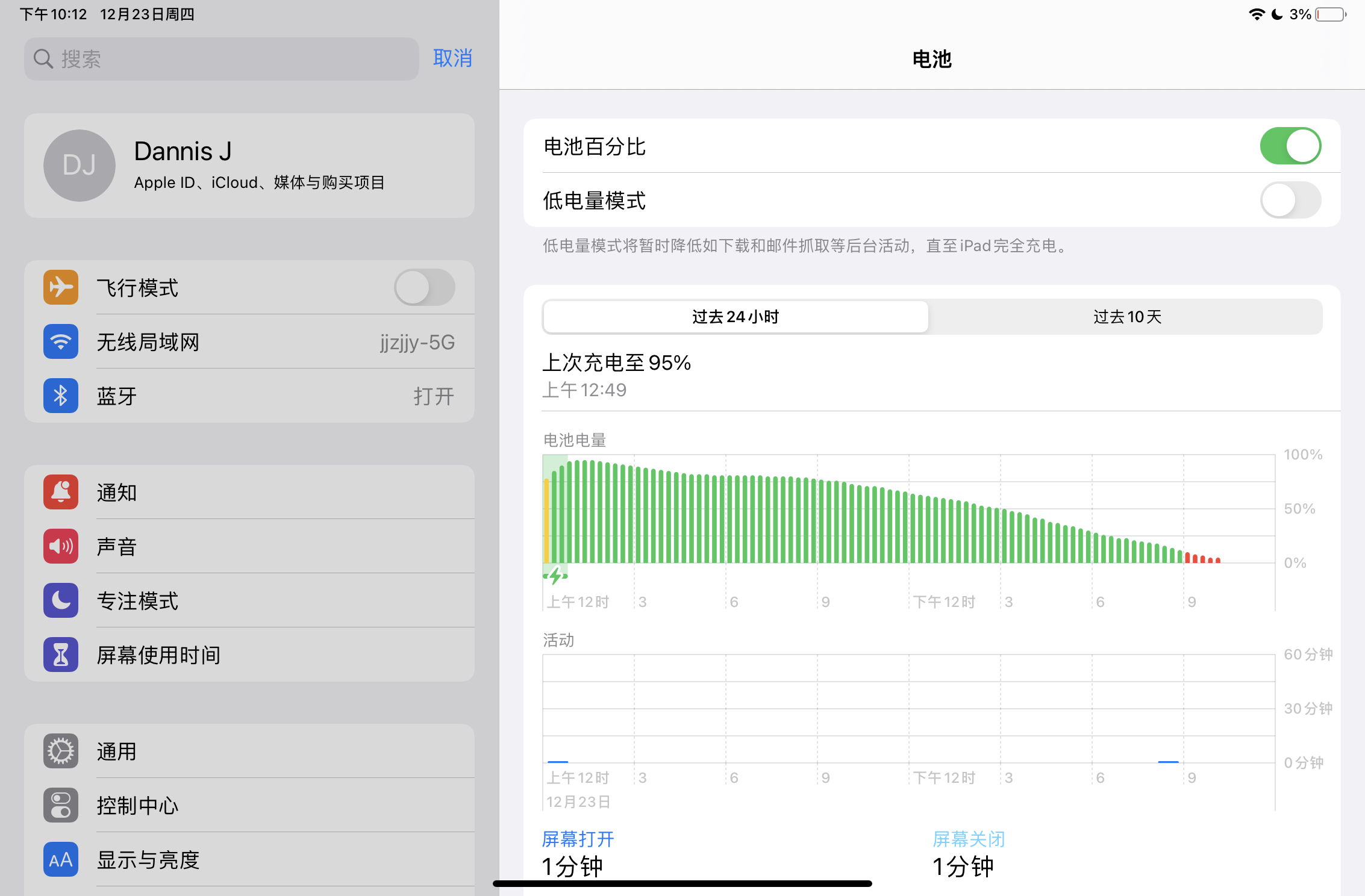Viewport: 1365px width, 896px height.
Task: Open General settings gear icon
Action: pyautogui.click(x=61, y=751)
